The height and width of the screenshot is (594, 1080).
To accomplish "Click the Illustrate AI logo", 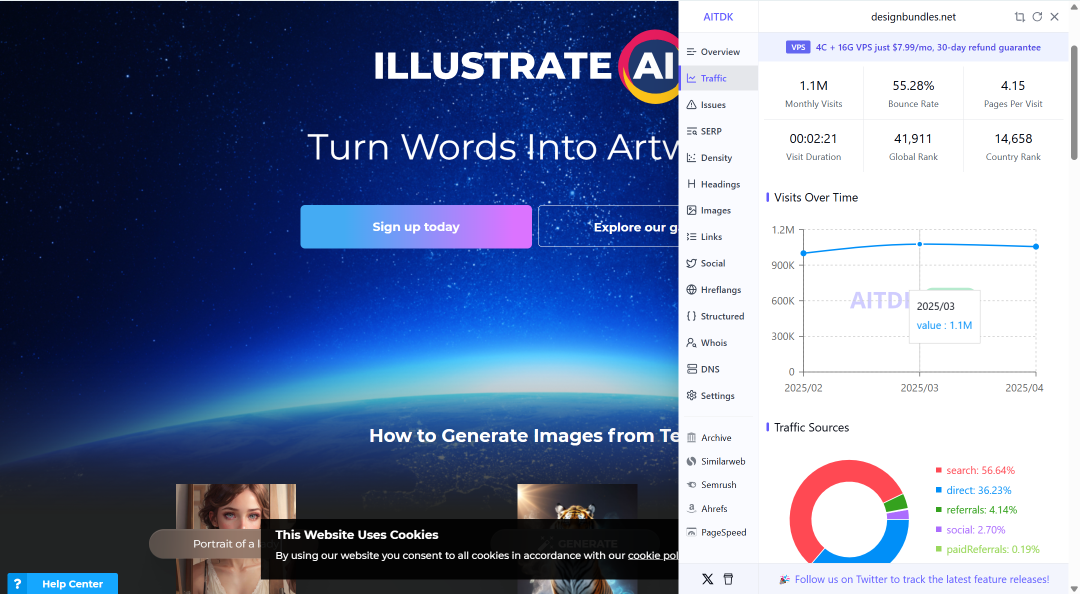I will pos(526,66).
